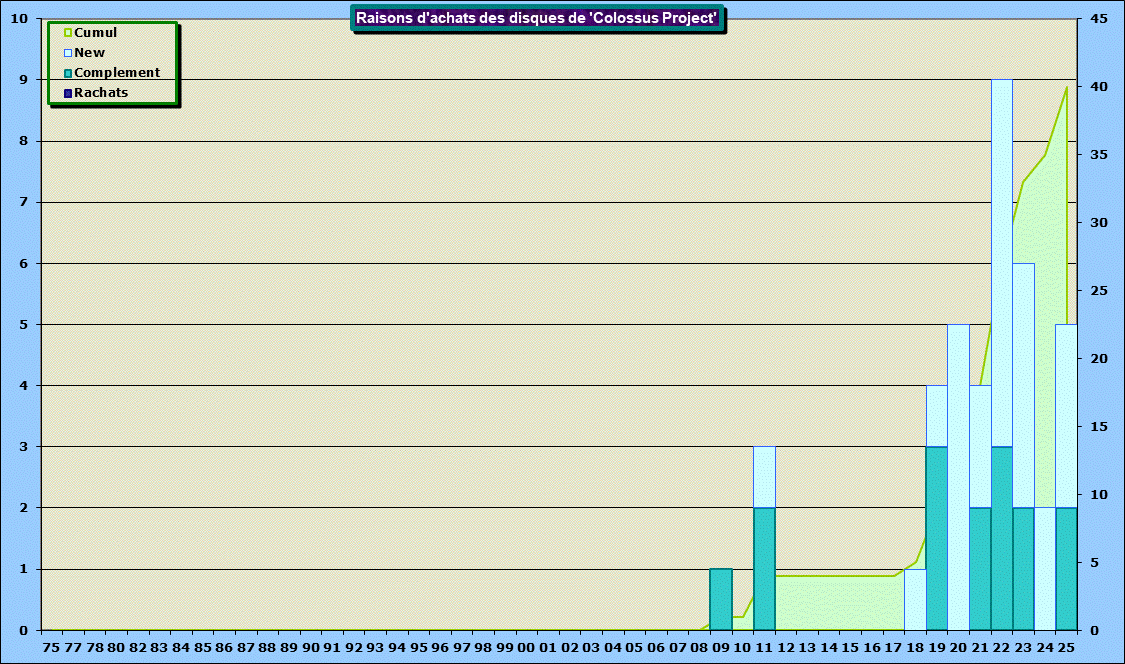Click the teal Complement bar for year 19
Screen dimensions: 1125x664
937,538
